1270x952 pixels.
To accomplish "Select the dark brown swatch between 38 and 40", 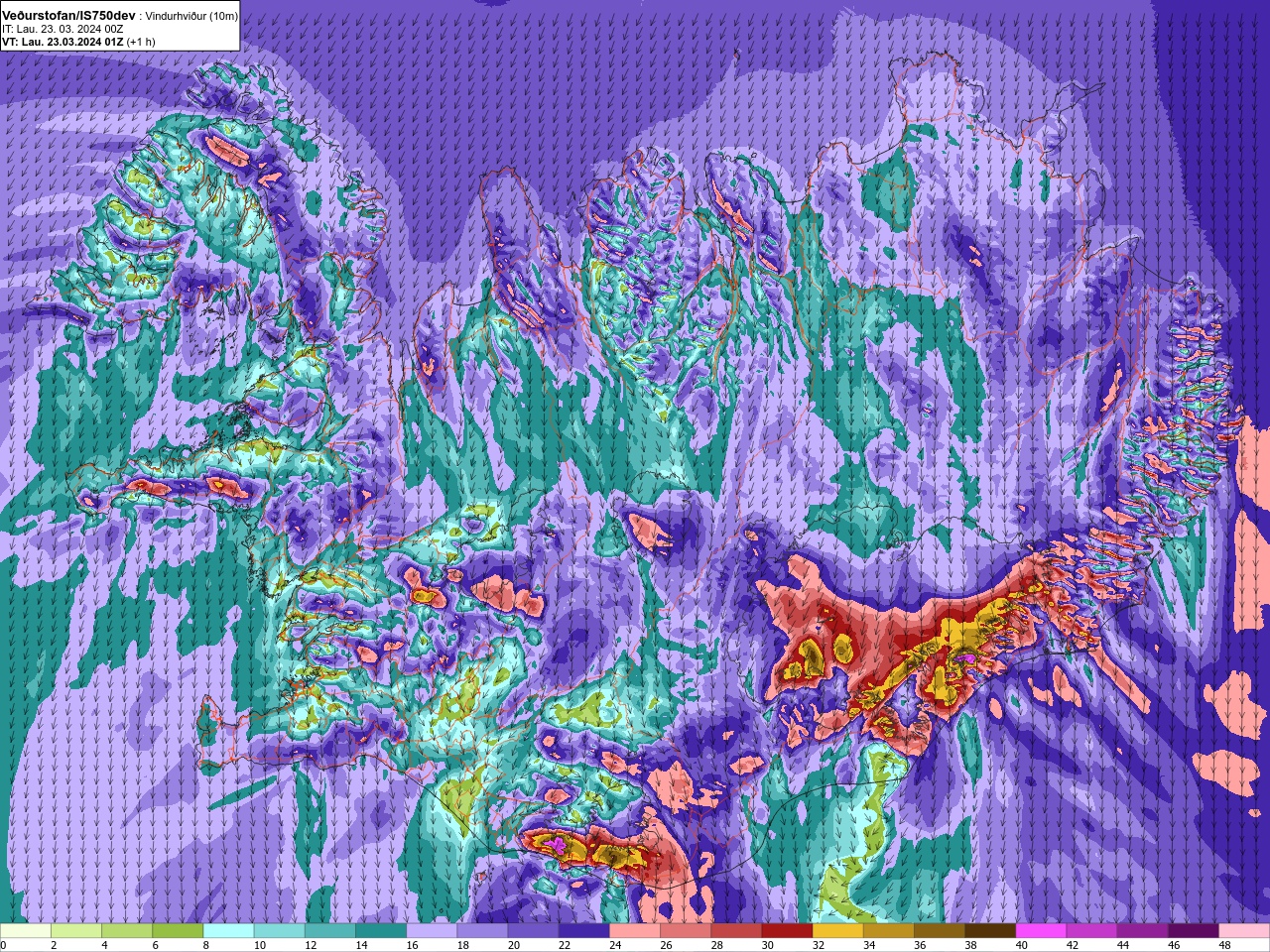I will 990,931.
